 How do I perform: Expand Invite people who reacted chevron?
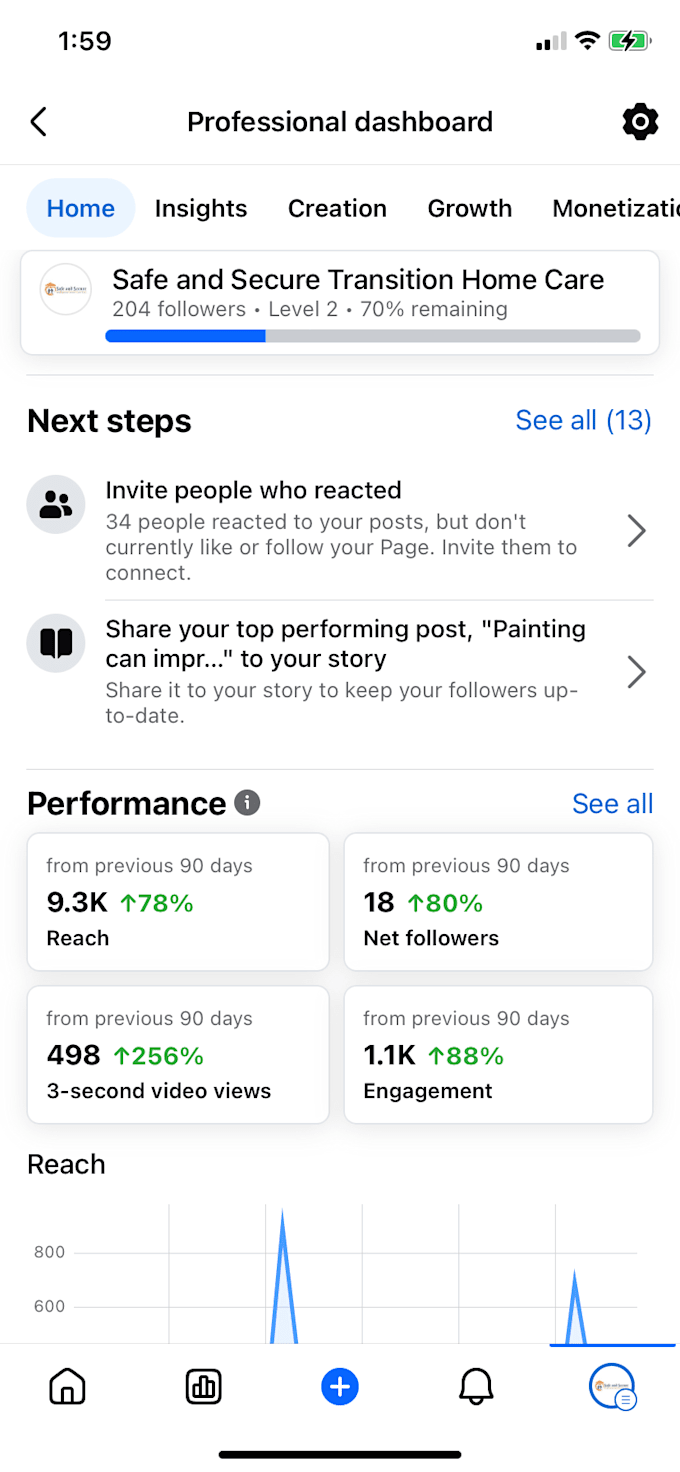(x=636, y=531)
